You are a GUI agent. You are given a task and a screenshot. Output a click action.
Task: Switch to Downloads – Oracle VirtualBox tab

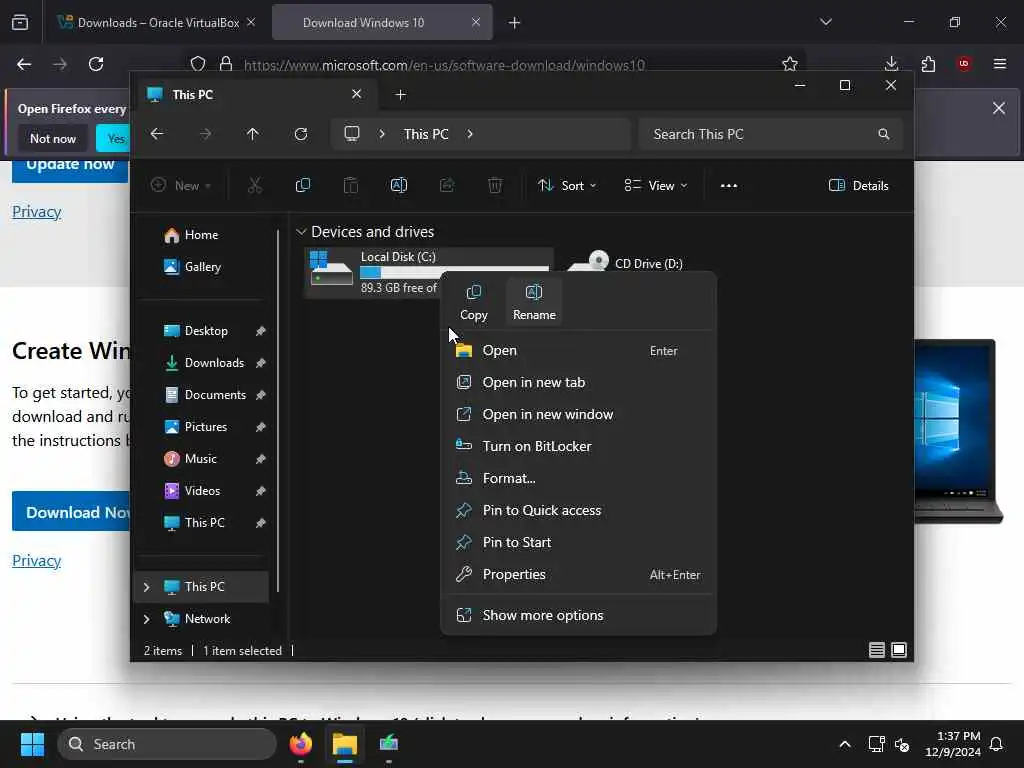(x=157, y=23)
